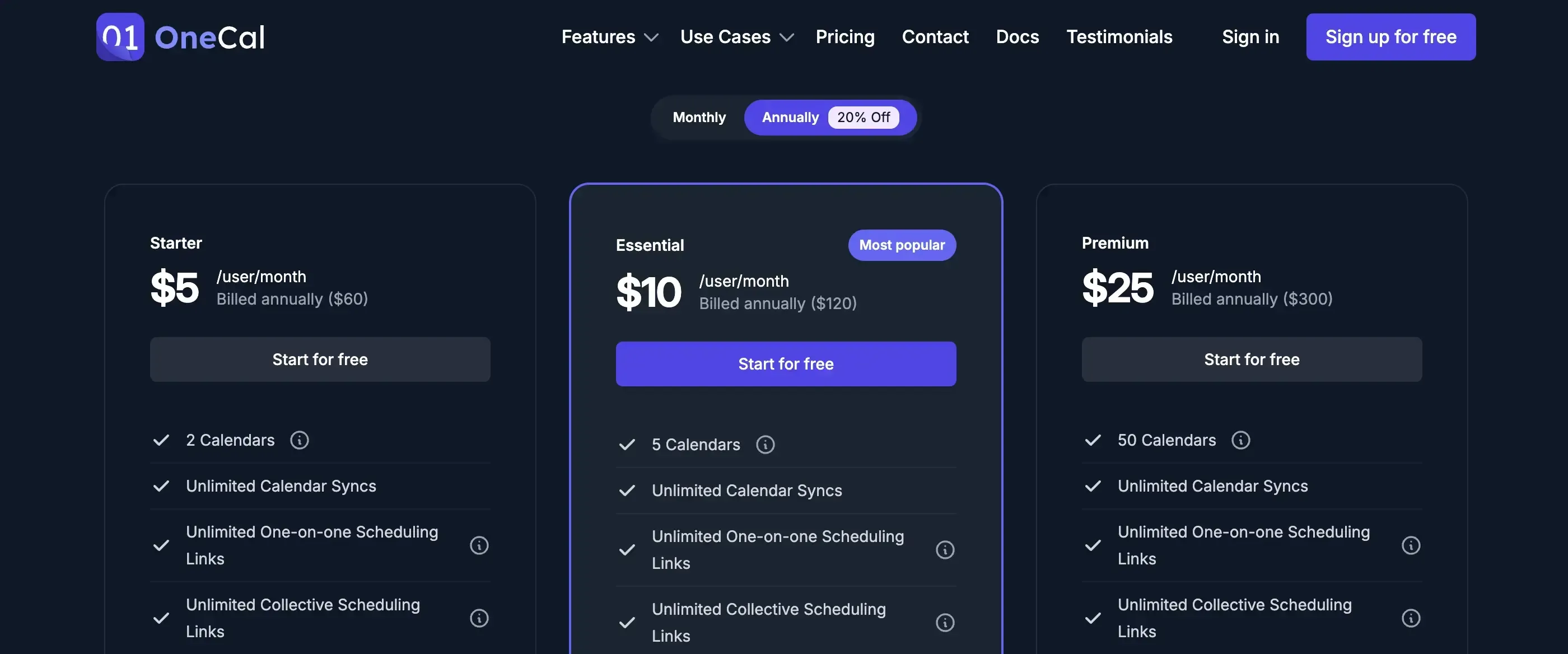The width and height of the screenshot is (1568, 654).
Task: Go to the Pricing page
Action: tap(845, 36)
